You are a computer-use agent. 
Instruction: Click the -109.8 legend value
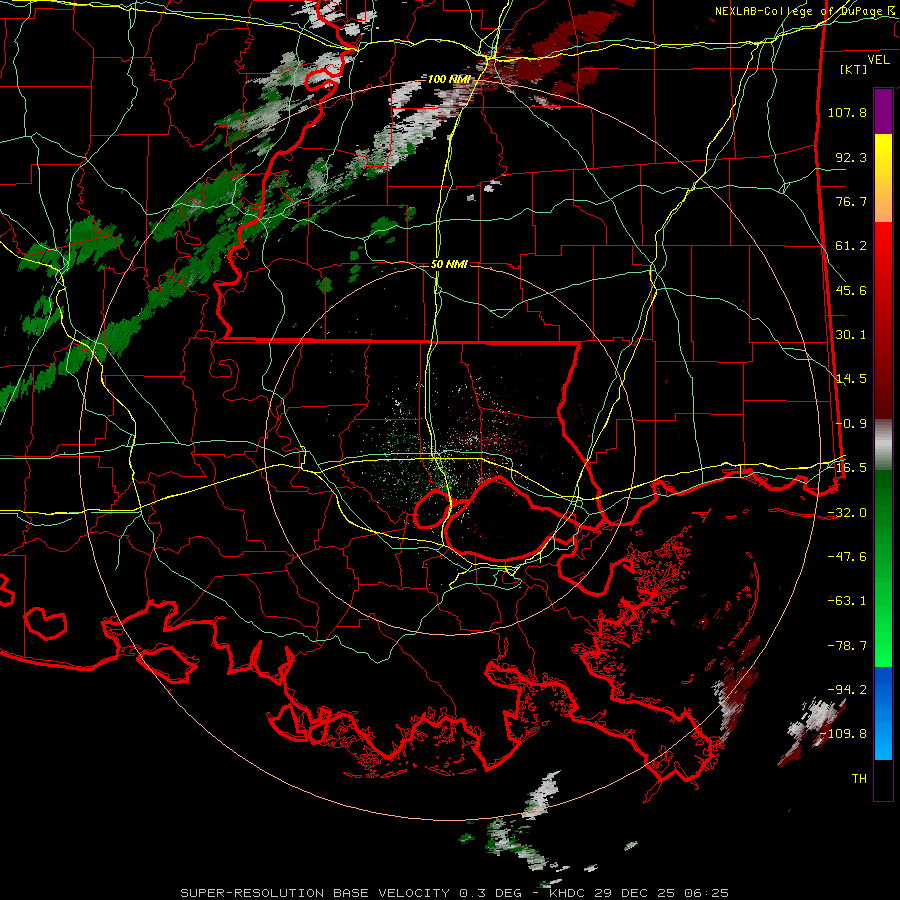843,734
